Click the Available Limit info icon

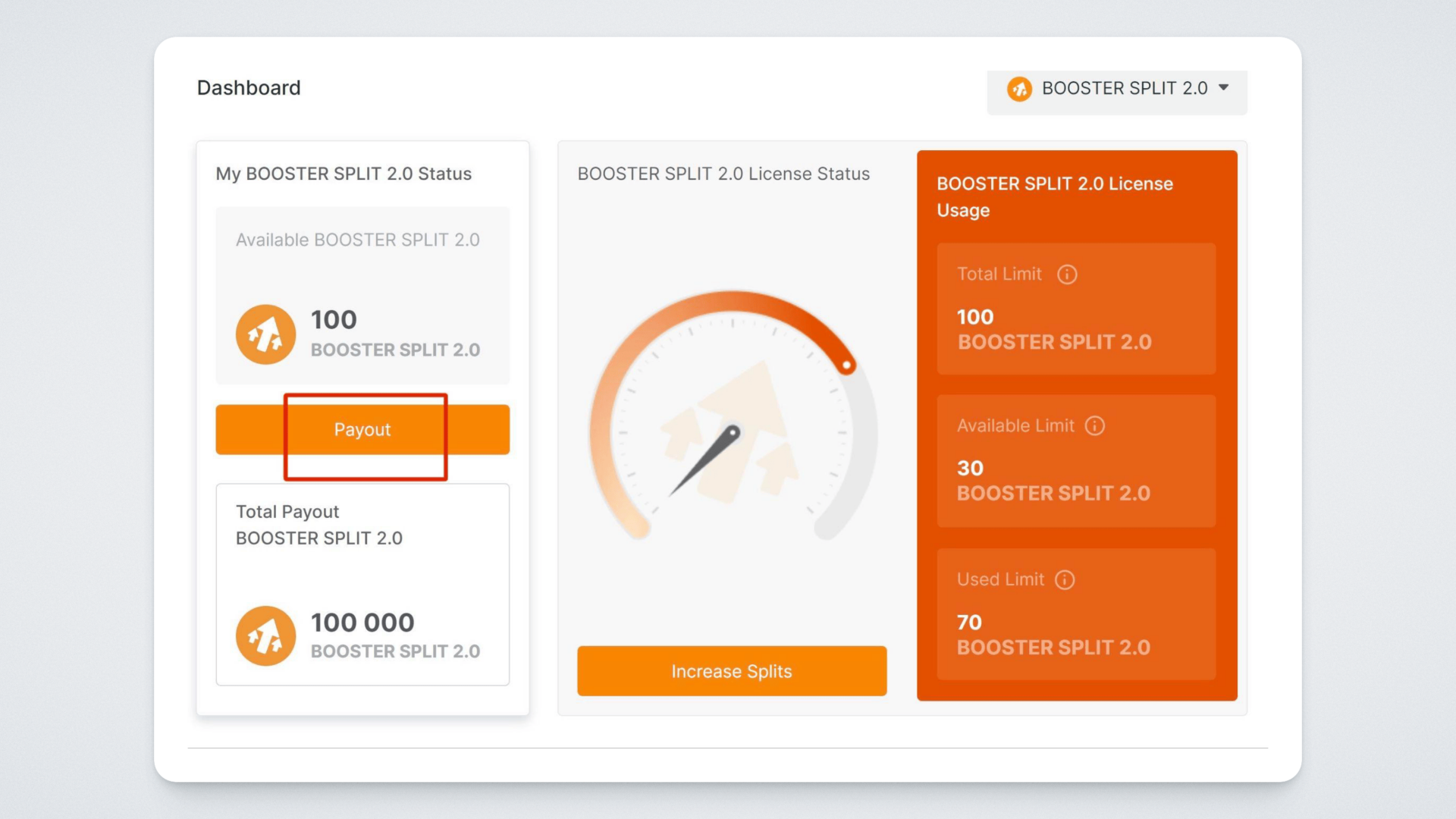coord(1094,426)
